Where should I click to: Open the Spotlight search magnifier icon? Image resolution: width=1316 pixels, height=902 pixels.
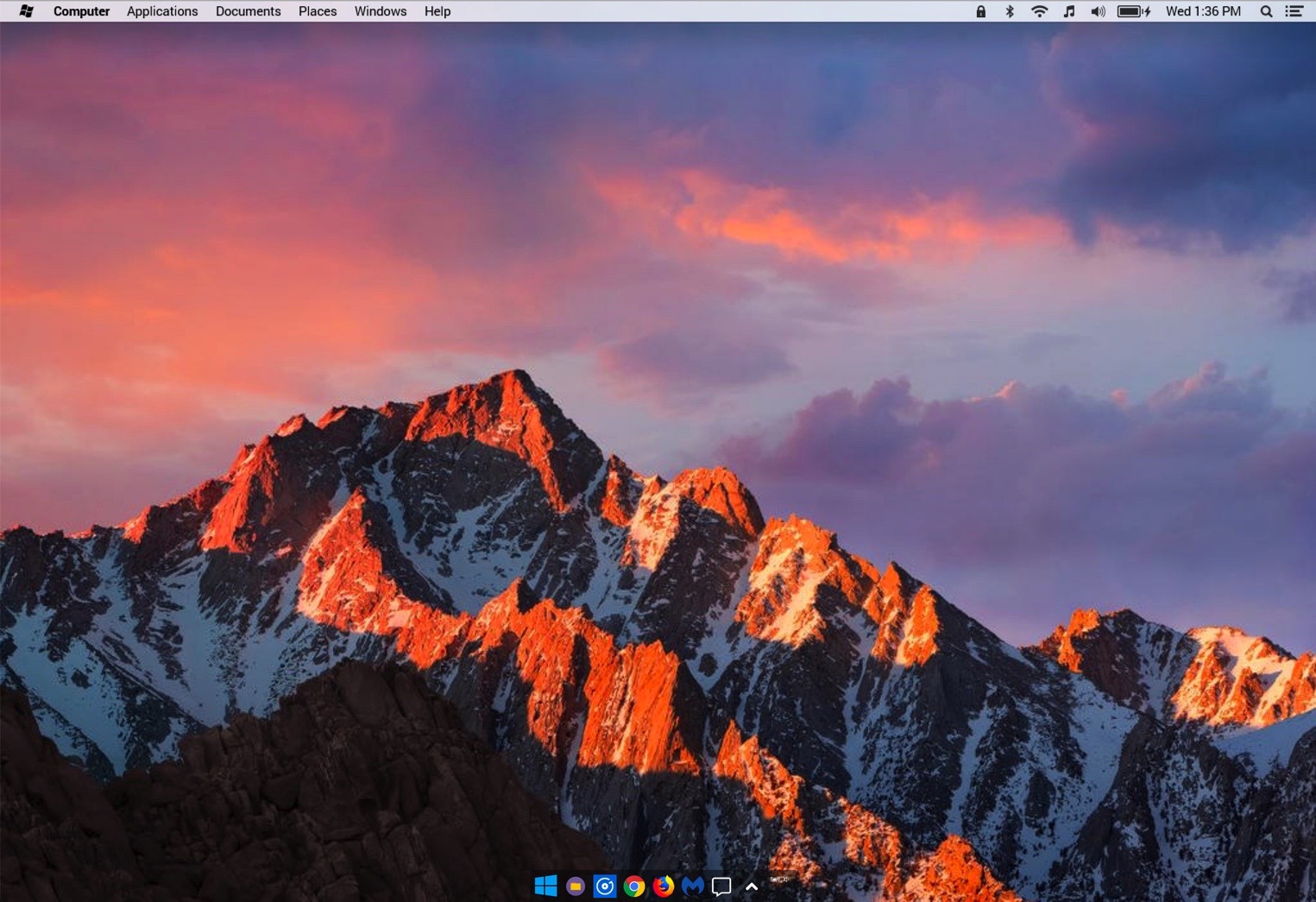[1266, 11]
